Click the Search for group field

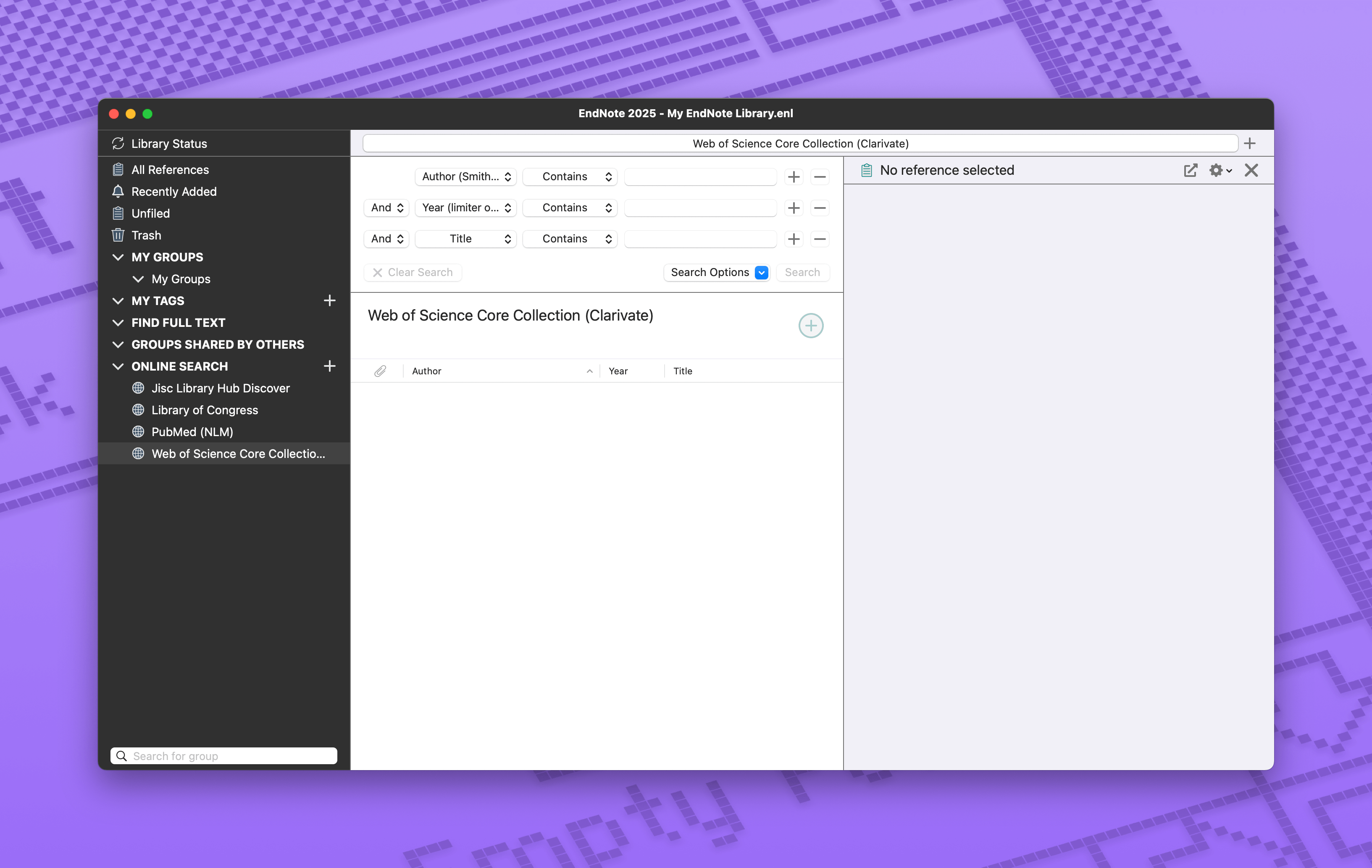[x=223, y=756]
